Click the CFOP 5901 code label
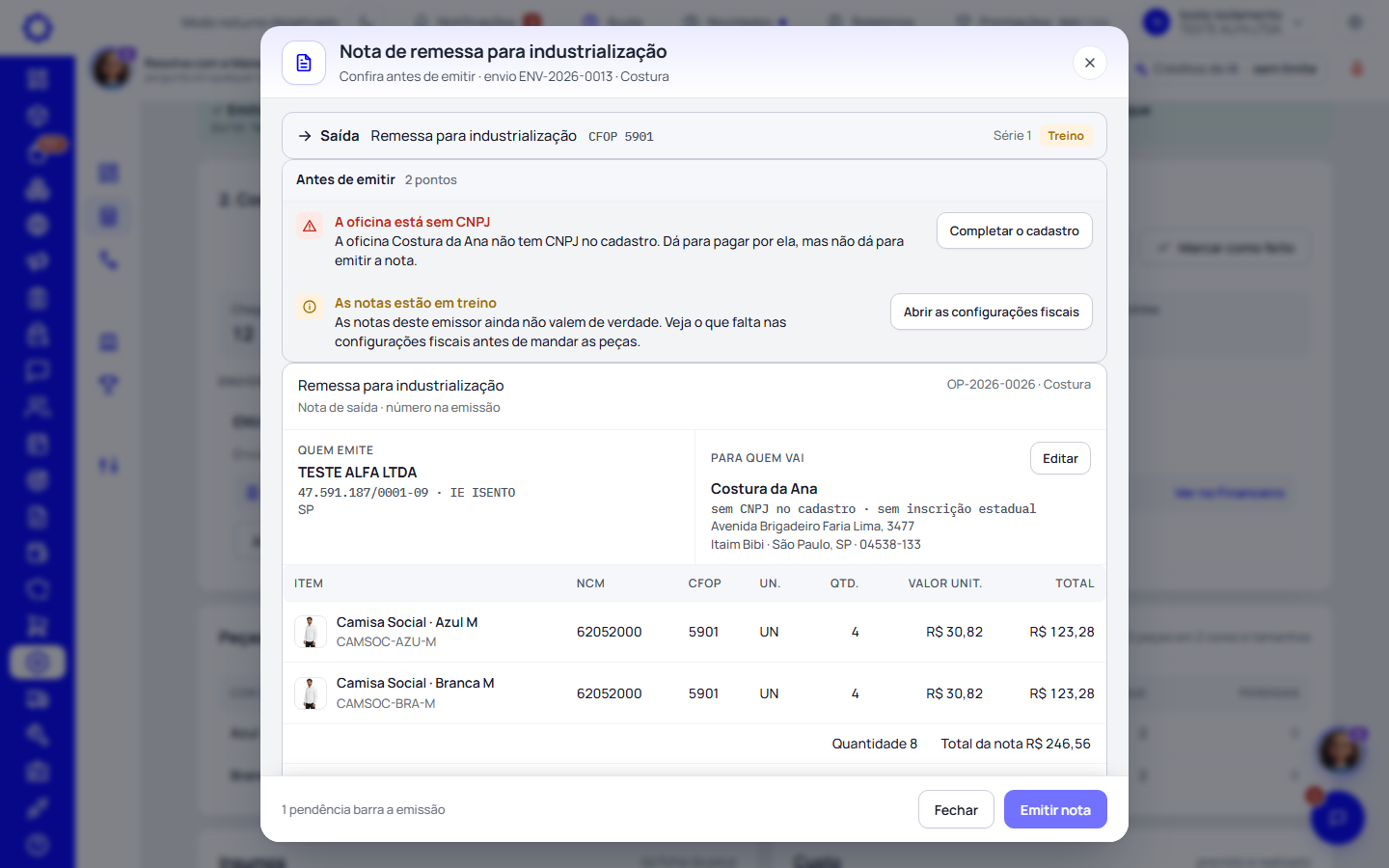The image size is (1389, 868). click(621, 137)
